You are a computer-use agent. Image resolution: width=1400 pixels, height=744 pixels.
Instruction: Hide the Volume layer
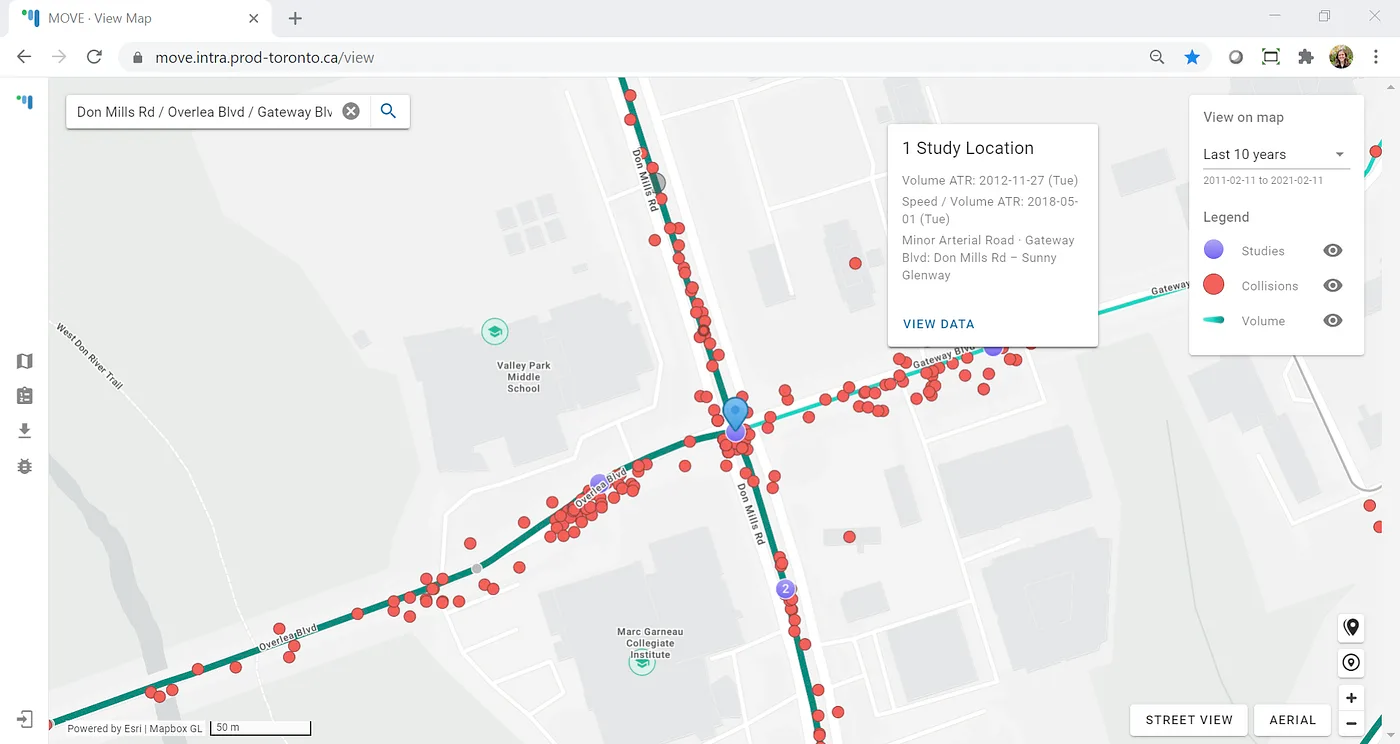(1332, 321)
